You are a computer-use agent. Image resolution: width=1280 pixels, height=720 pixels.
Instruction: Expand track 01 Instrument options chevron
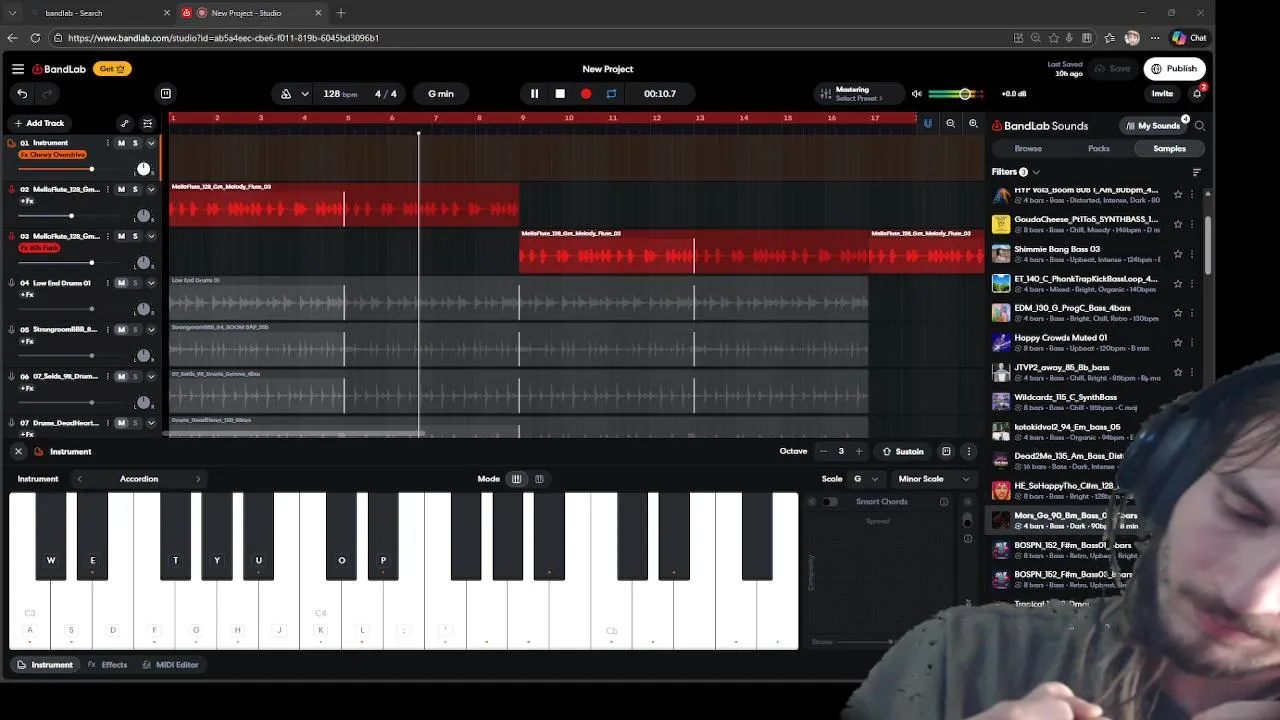point(151,143)
